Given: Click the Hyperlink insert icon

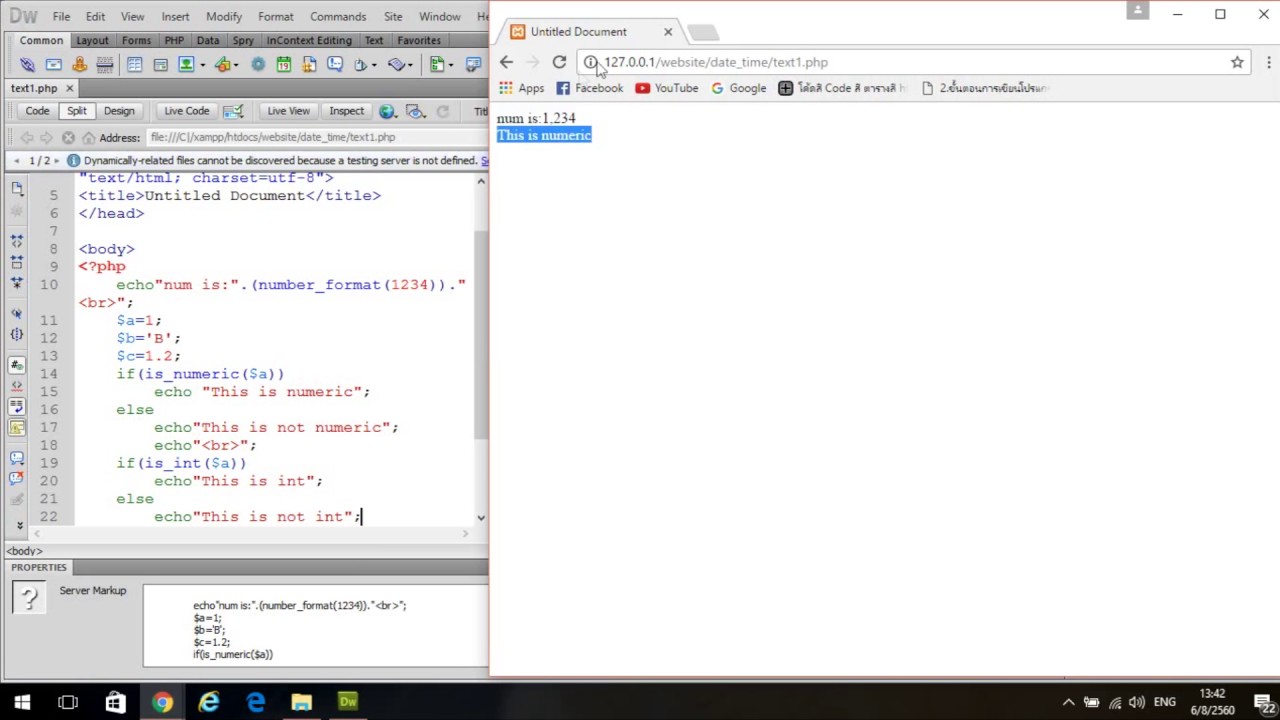Looking at the screenshot, I should pyautogui.click(x=27, y=64).
